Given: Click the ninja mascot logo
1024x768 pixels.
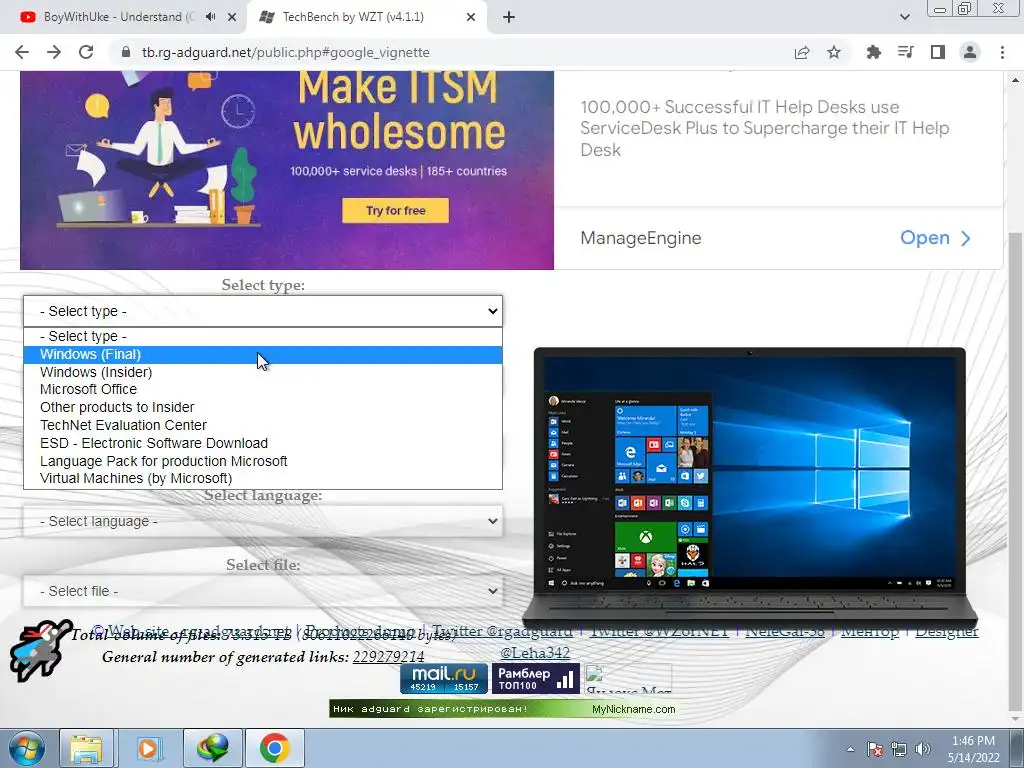Looking at the screenshot, I should tap(40, 650).
